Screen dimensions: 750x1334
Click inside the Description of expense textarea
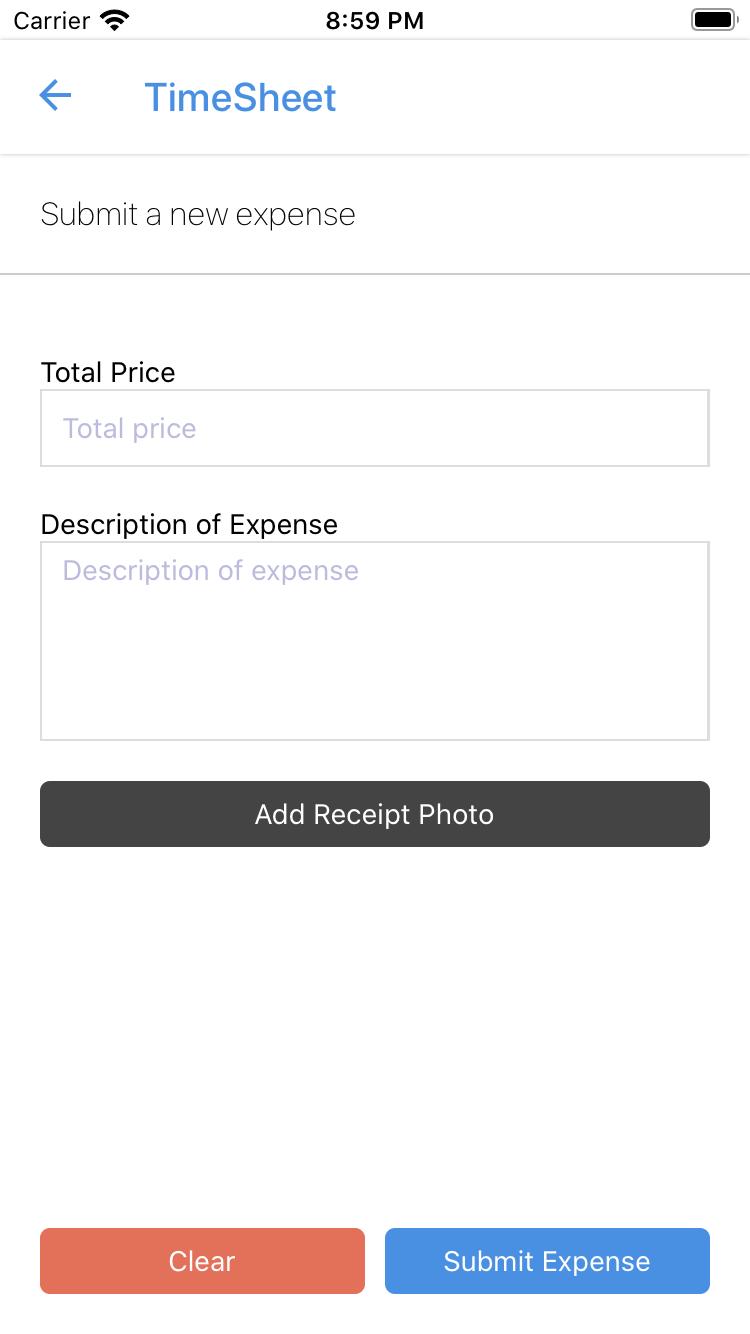pos(374,640)
